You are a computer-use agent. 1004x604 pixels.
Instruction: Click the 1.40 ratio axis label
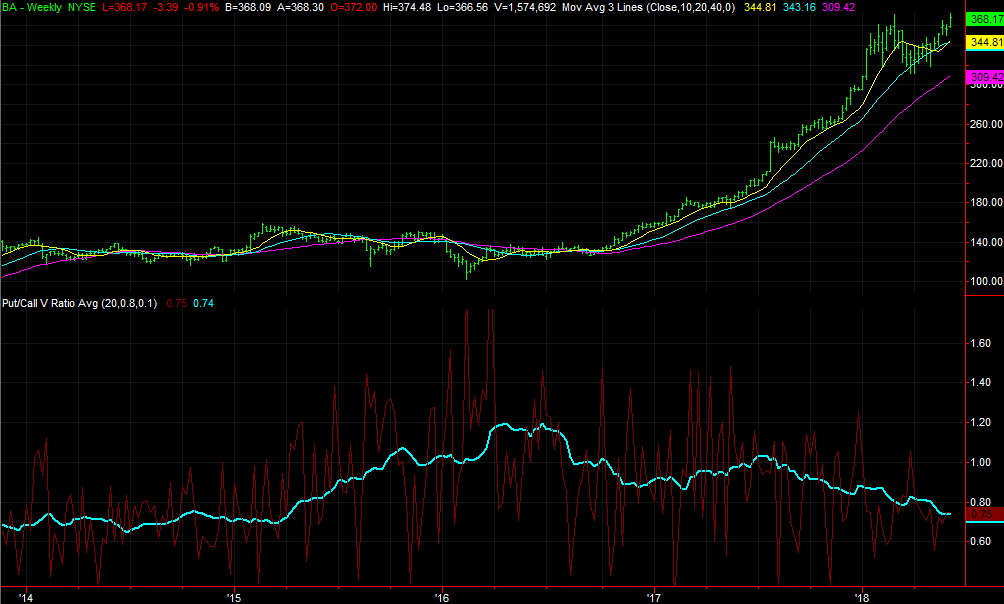coord(980,382)
